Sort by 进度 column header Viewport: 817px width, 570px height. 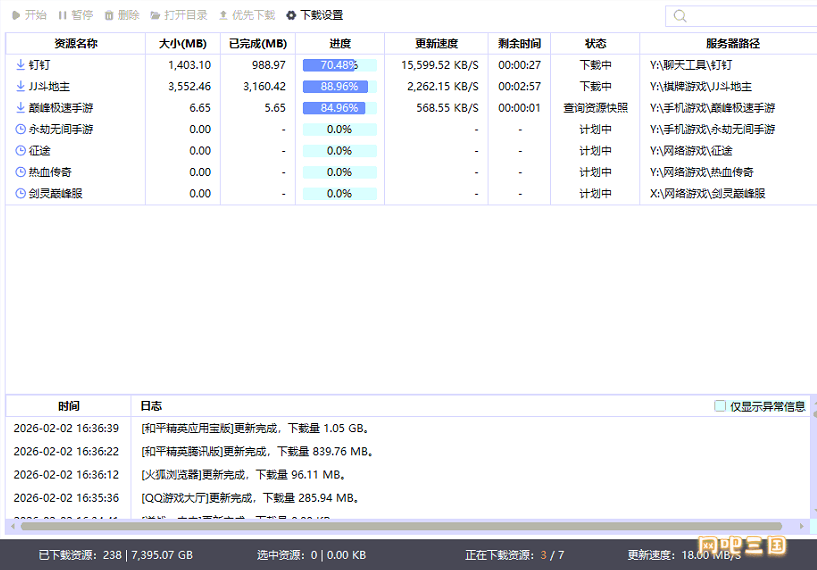[x=340, y=43]
